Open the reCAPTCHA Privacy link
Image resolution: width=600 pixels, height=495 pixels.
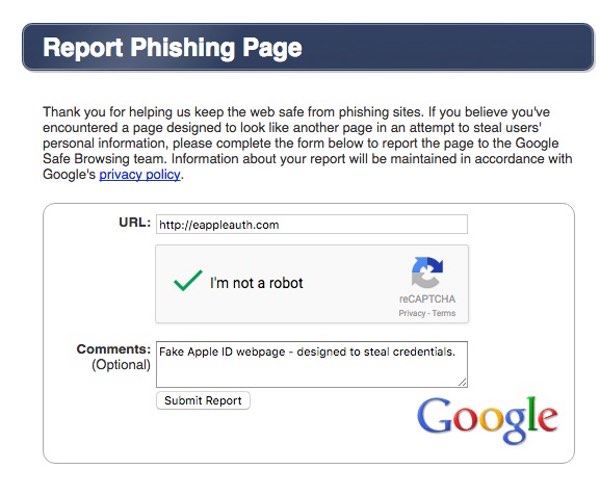[x=411, y=313]
